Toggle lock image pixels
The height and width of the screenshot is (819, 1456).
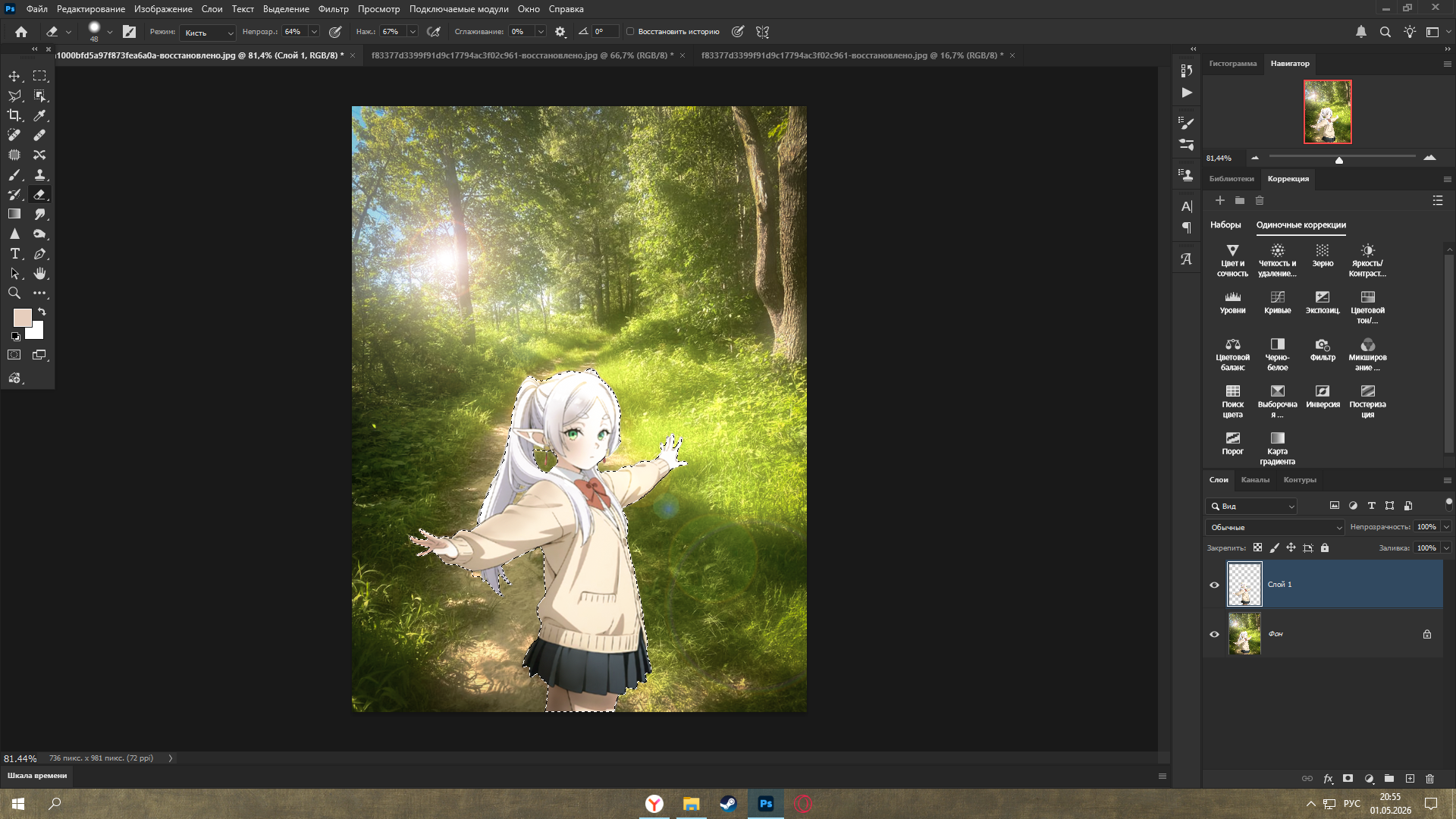[1274, 548]
